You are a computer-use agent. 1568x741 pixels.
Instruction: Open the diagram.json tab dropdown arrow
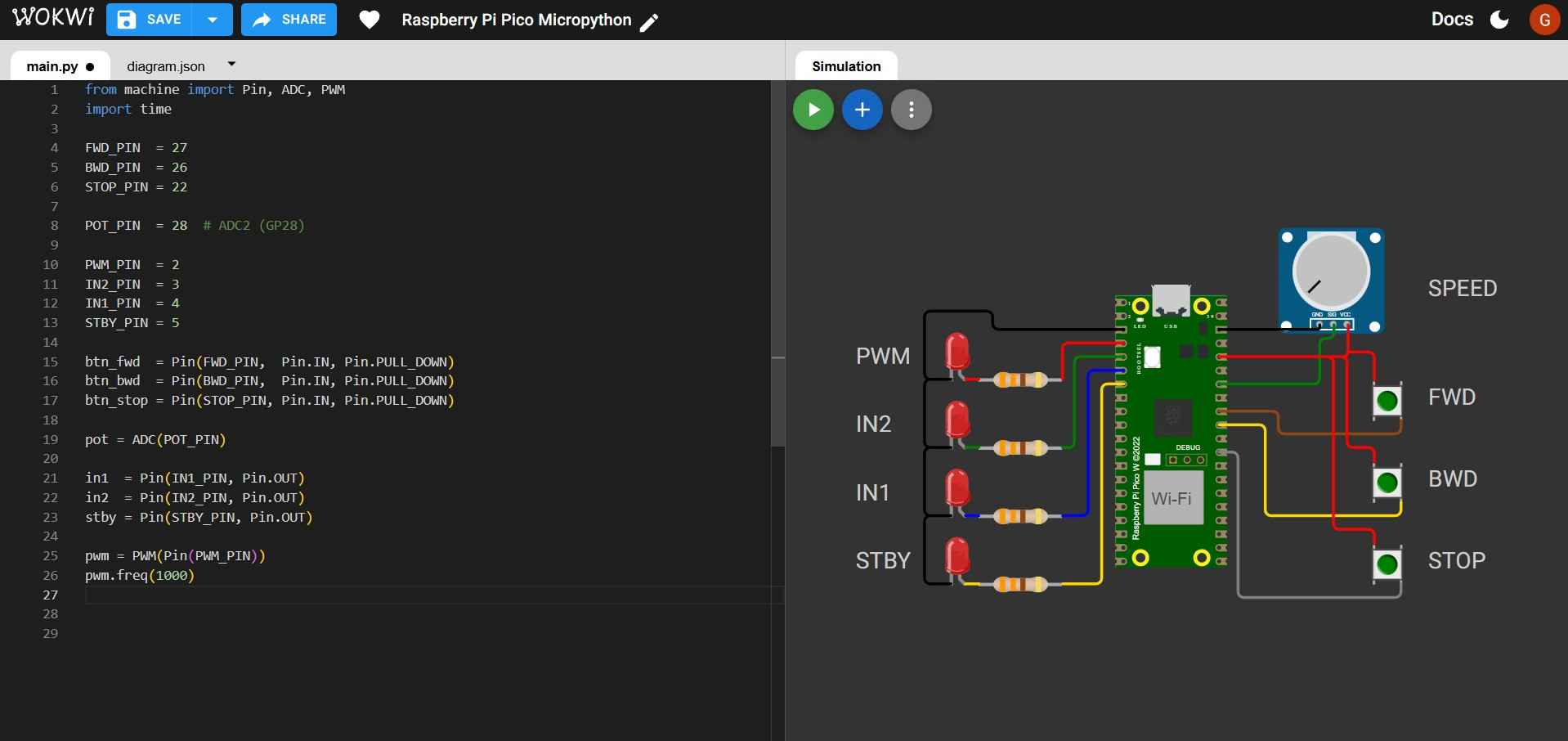pos(231,63)
